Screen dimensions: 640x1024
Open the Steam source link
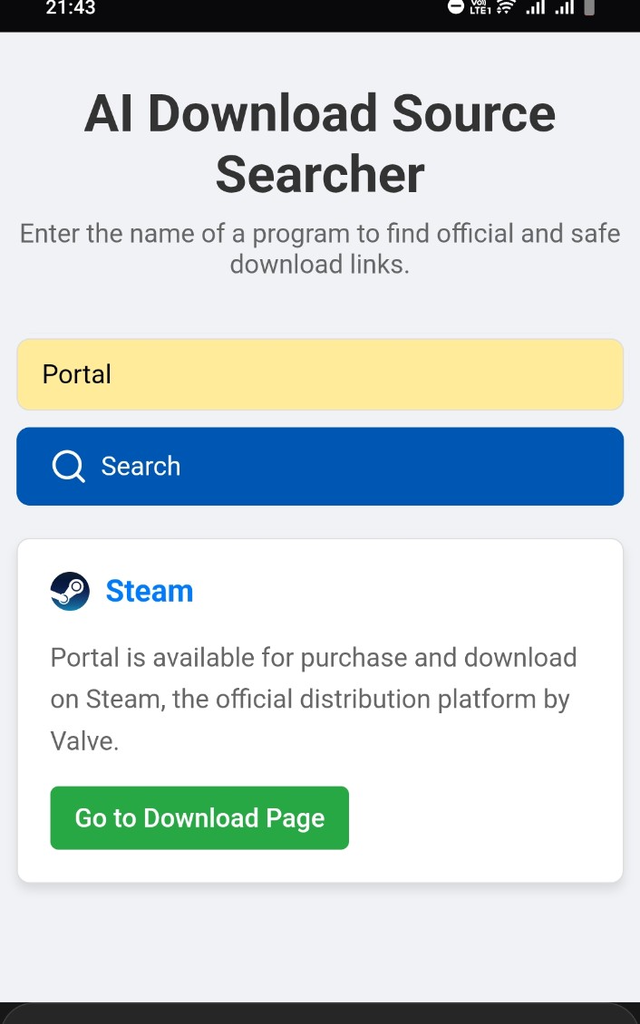point(150,591)
